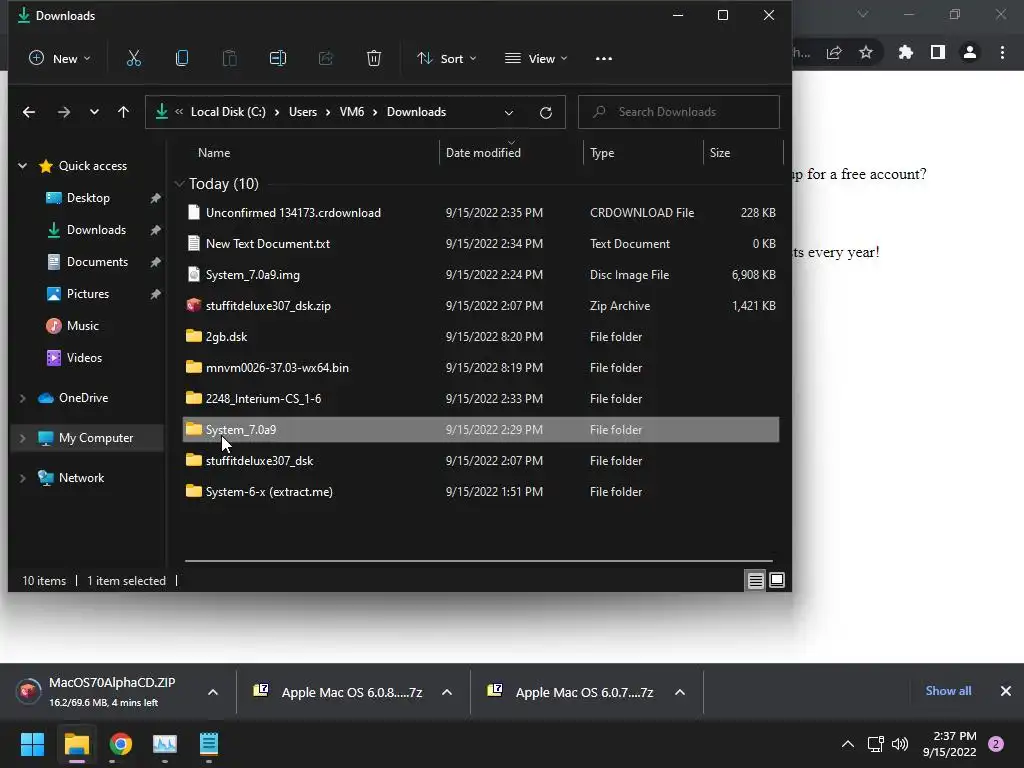Expand the My Computer tree node
Screen dimensions: 1024x768
click(x=22, y=438)
